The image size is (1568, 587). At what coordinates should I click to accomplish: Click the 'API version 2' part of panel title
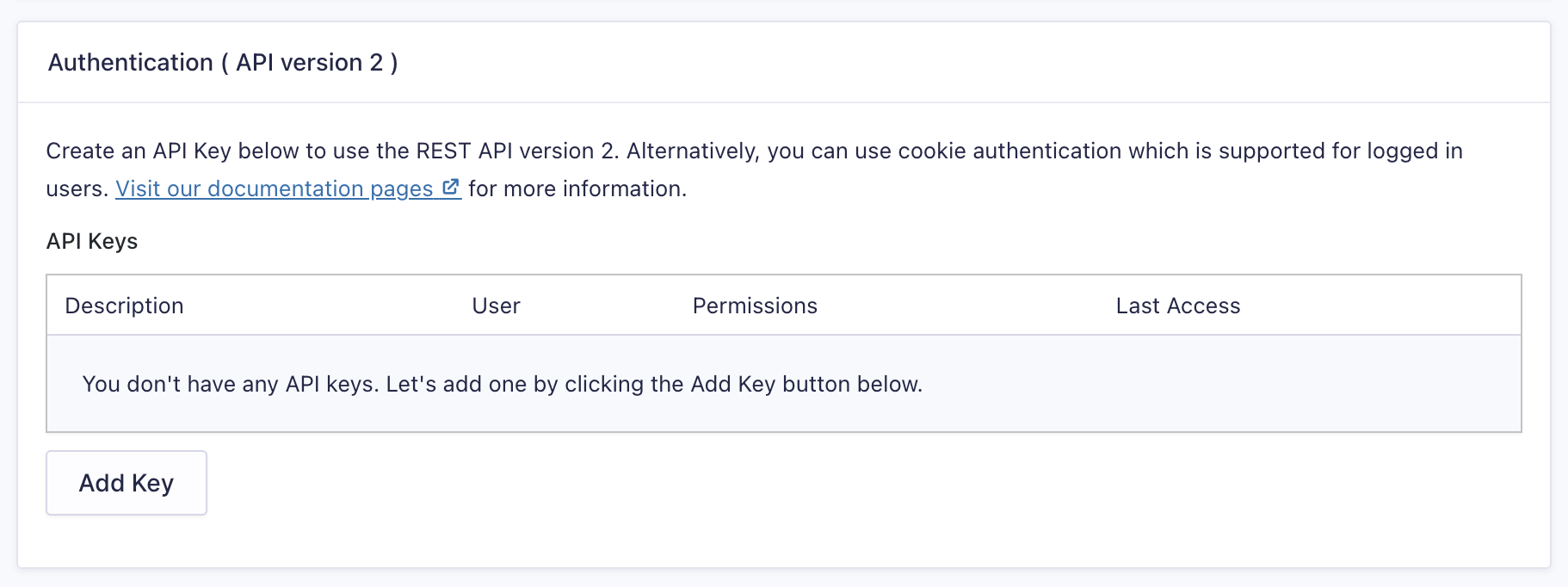[x=309, y=63]
